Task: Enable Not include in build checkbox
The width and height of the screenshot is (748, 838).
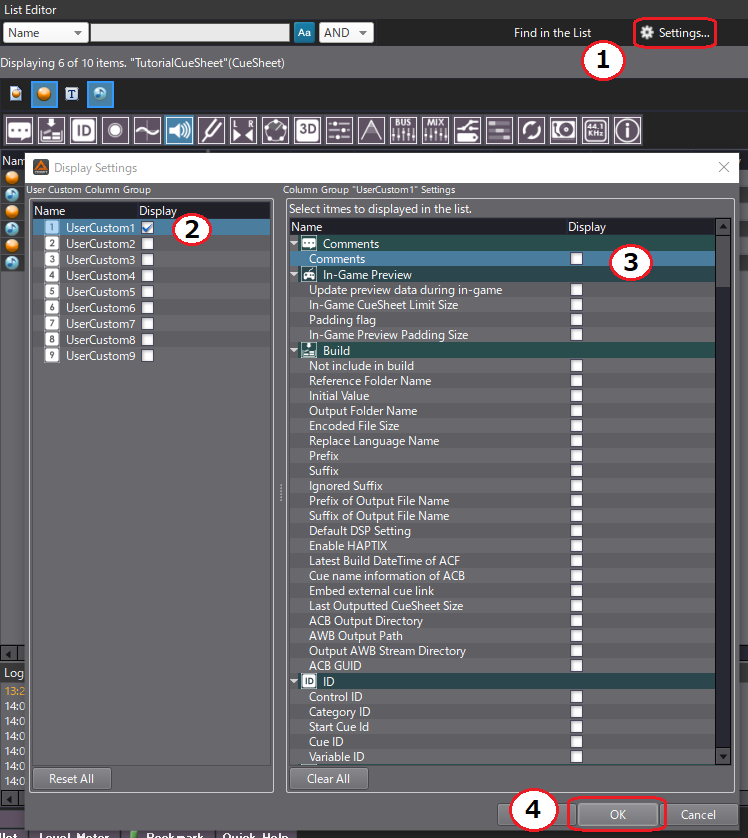Action: tap(576, 366)
